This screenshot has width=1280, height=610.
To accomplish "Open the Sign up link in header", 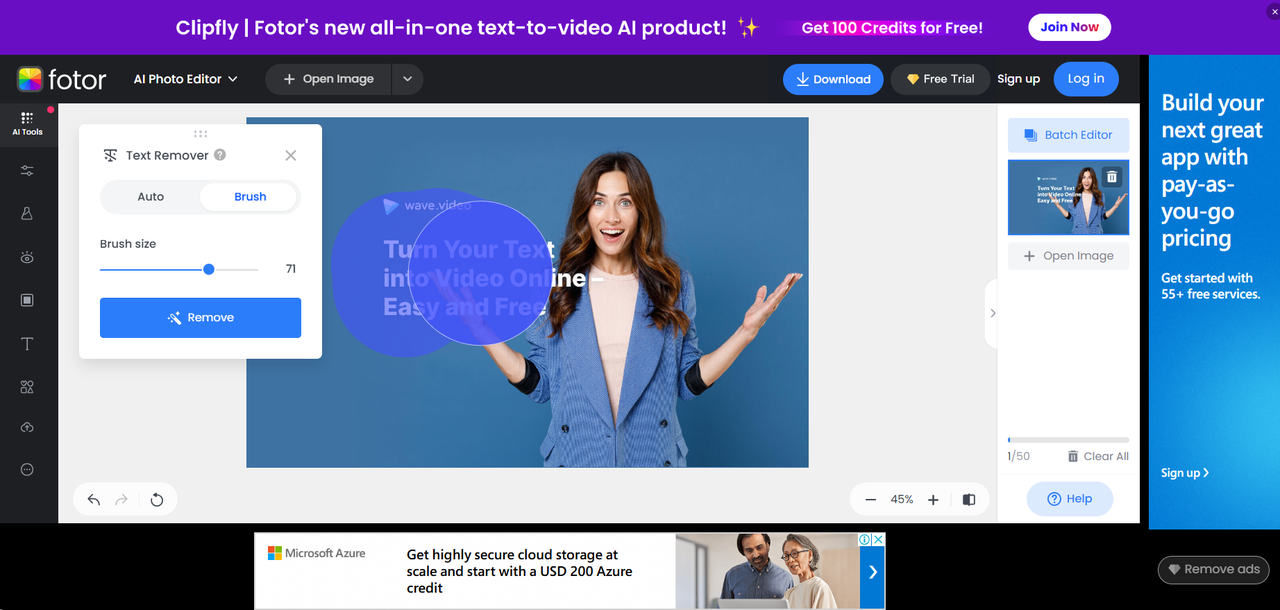I will pos(1018,79).
